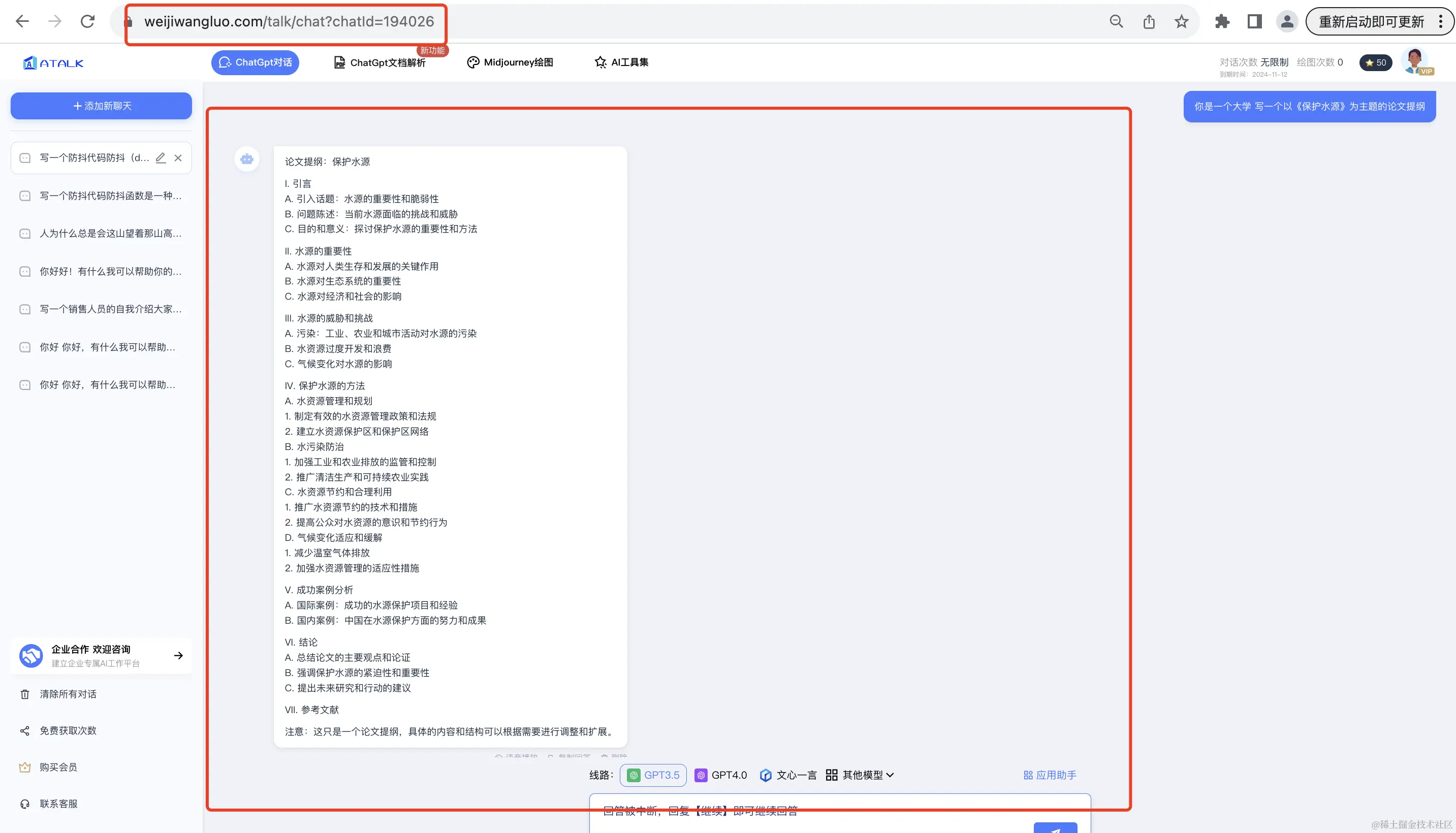
Task: Expand the 其他模型 dropdown
Action: pos(860,775)
